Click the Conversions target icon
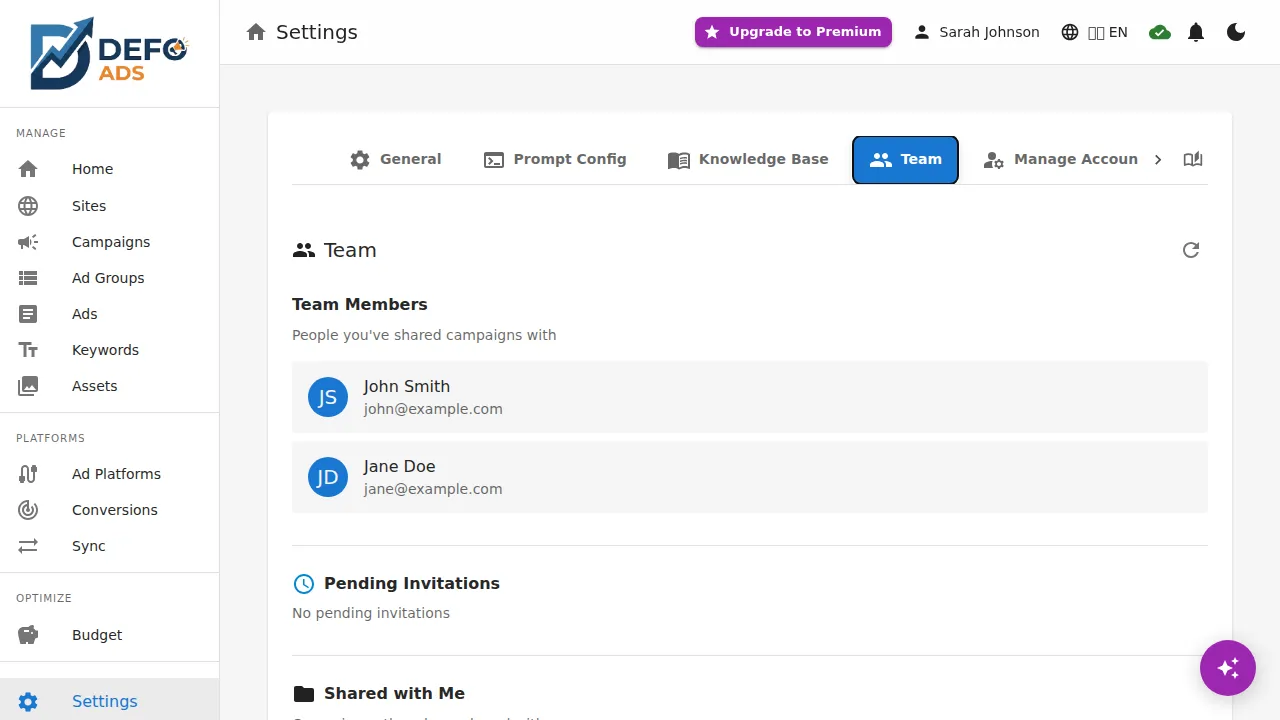The width and height of the screenshot is (1280, 720). click(28, 510)
